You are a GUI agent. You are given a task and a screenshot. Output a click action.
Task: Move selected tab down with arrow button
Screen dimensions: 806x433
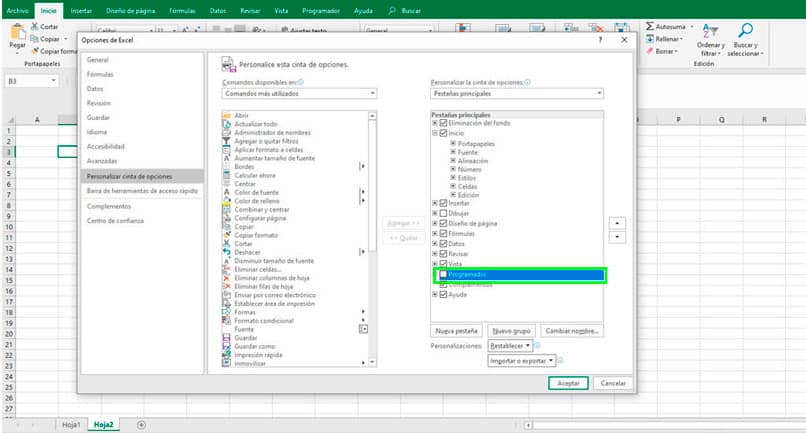pos(617,237)
